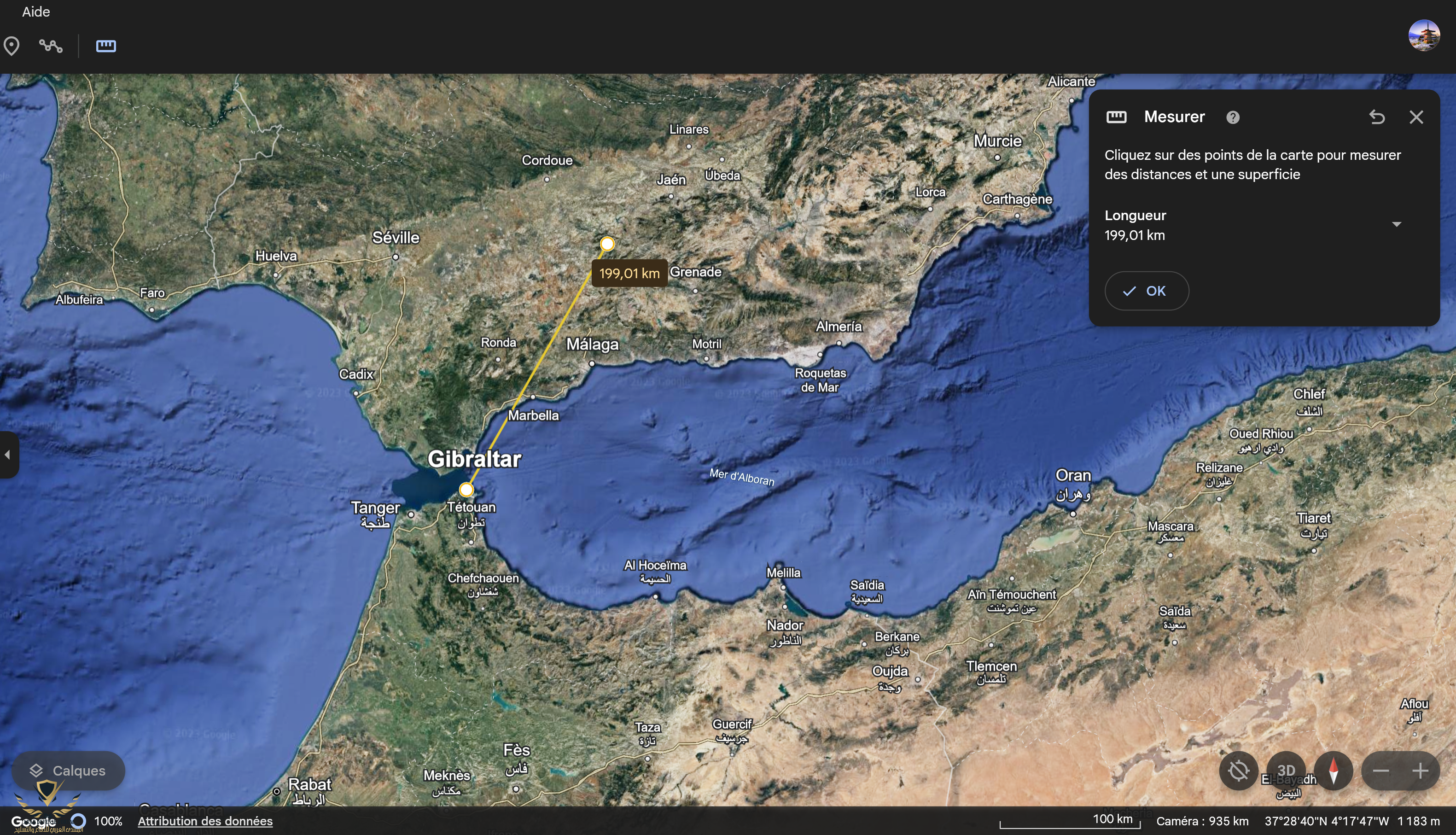This screenshot has width=1456, height=835.
Task: Click the measurement endpoint near Gibraltar
Action: coord(466,490)
